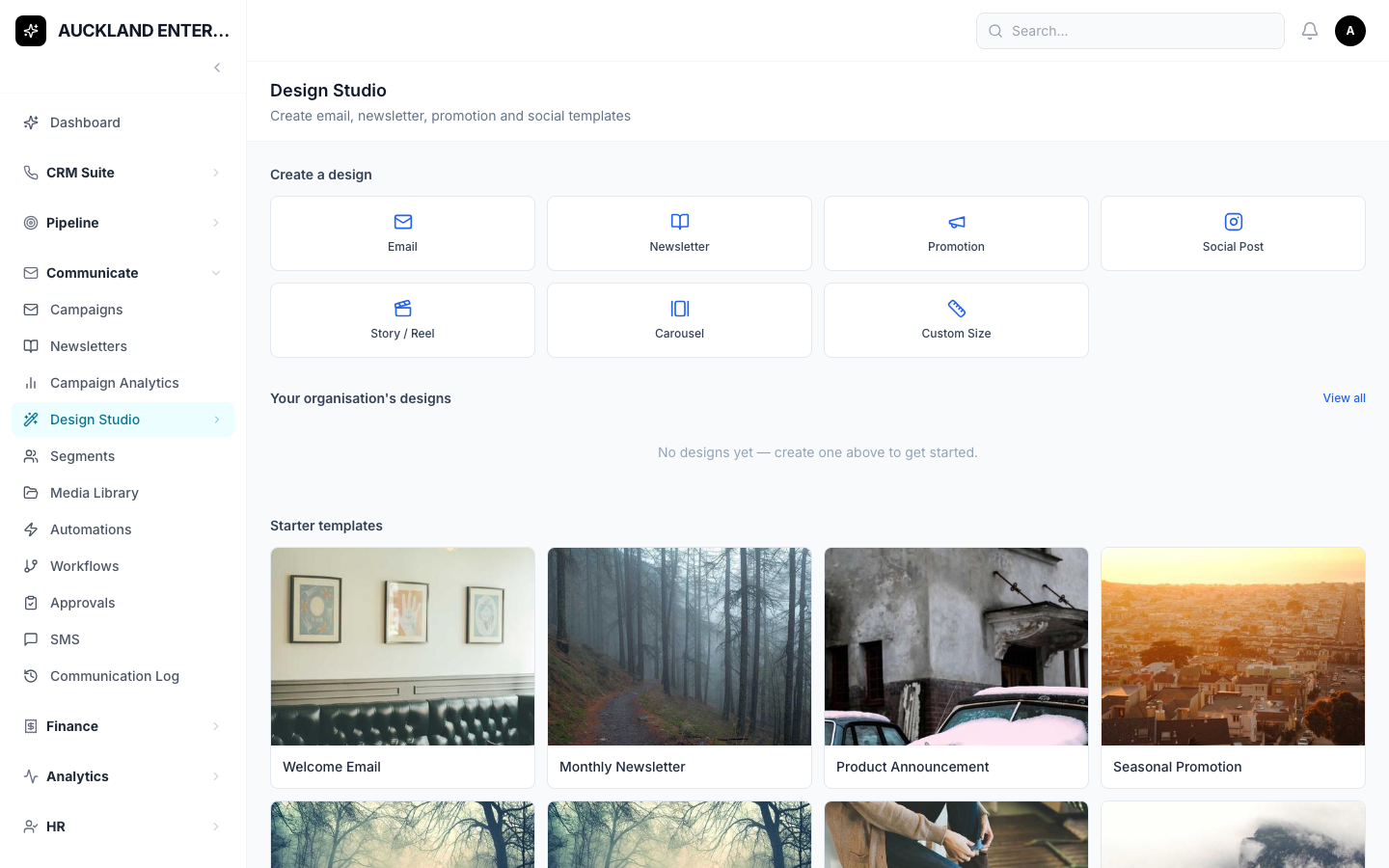Open the Welcome Email template thumbnail
The width and height of the screenshot is (1389, 868).
402,646
